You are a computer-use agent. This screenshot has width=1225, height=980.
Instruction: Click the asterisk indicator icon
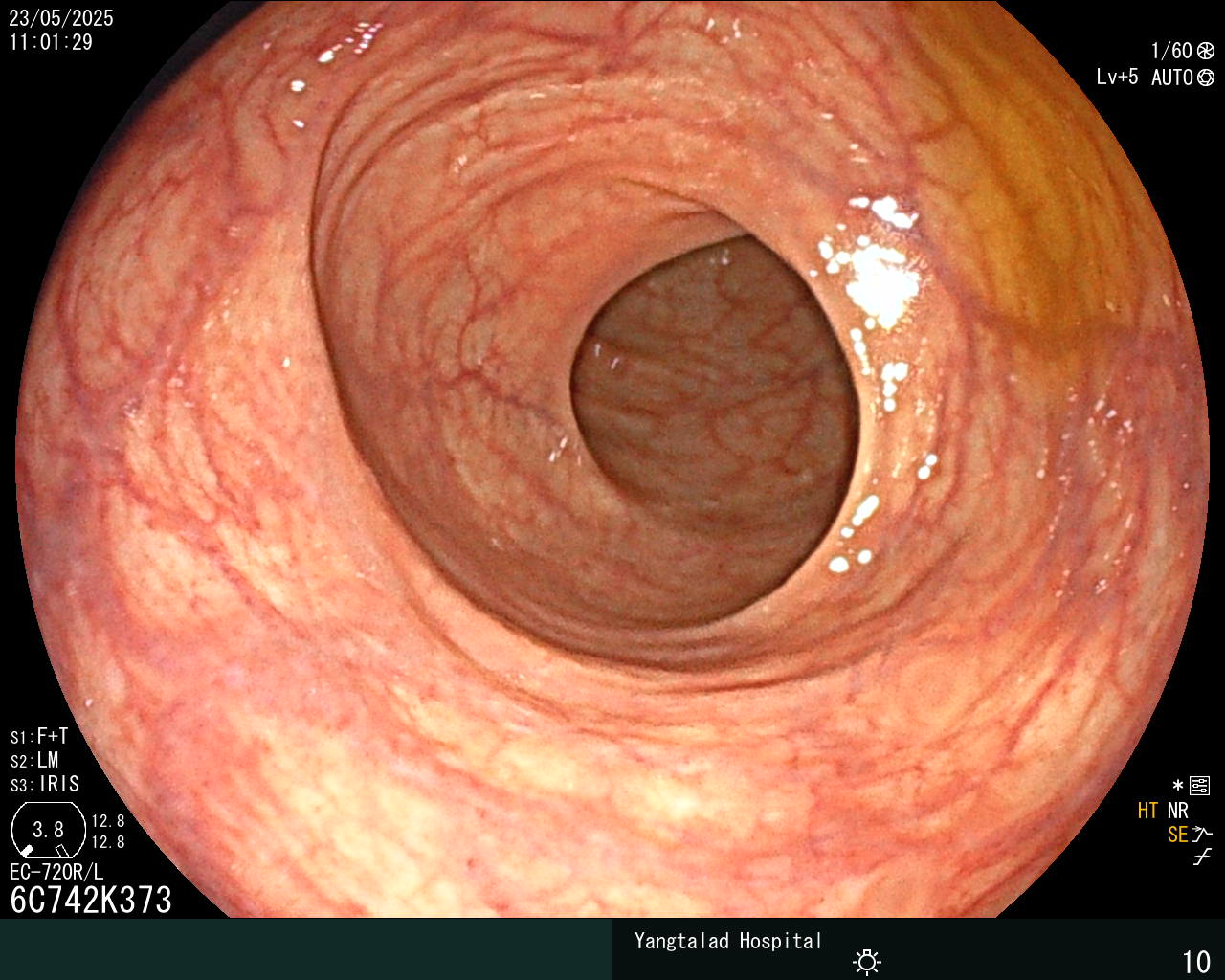(x=1178, y=786)
